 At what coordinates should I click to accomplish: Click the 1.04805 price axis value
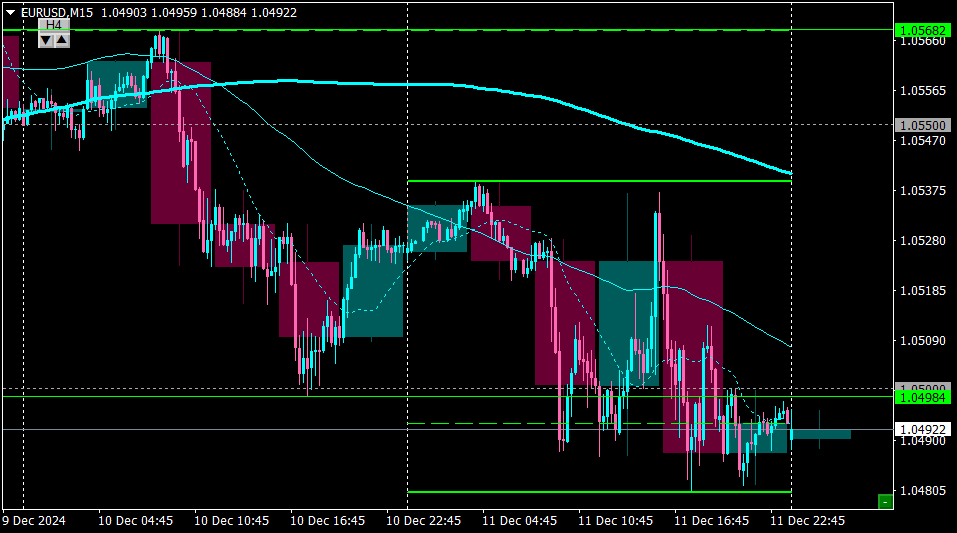923,490
